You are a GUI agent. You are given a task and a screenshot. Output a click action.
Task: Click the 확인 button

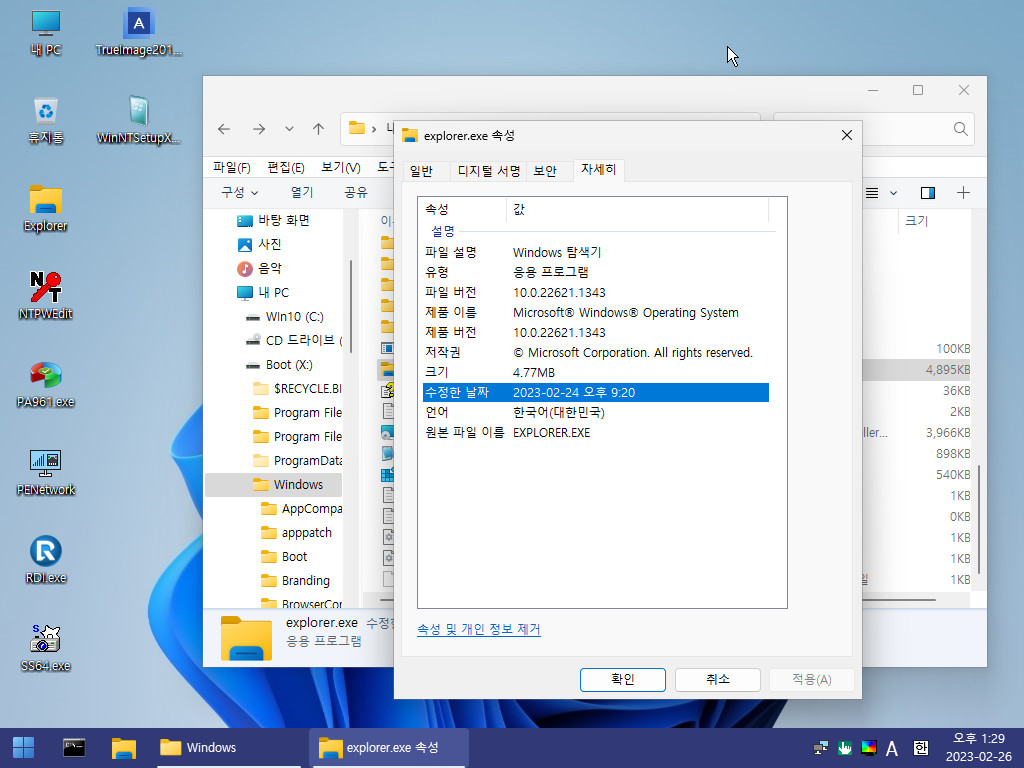point(622,680)
